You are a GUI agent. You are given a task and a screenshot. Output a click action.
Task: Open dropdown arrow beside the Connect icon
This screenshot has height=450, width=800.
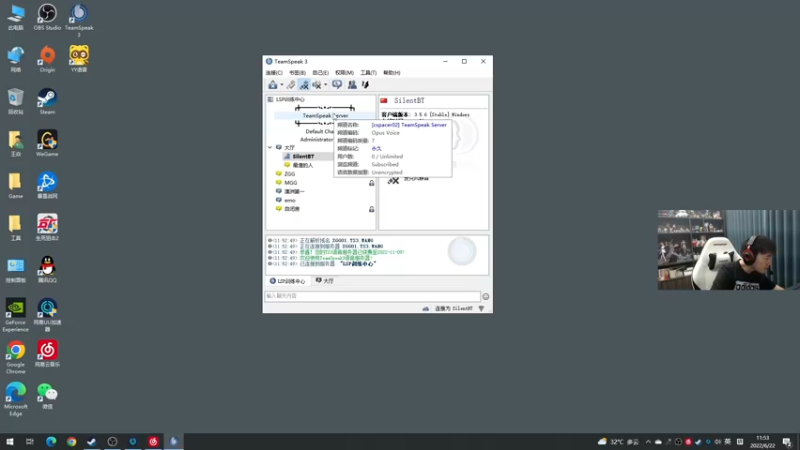282,85
